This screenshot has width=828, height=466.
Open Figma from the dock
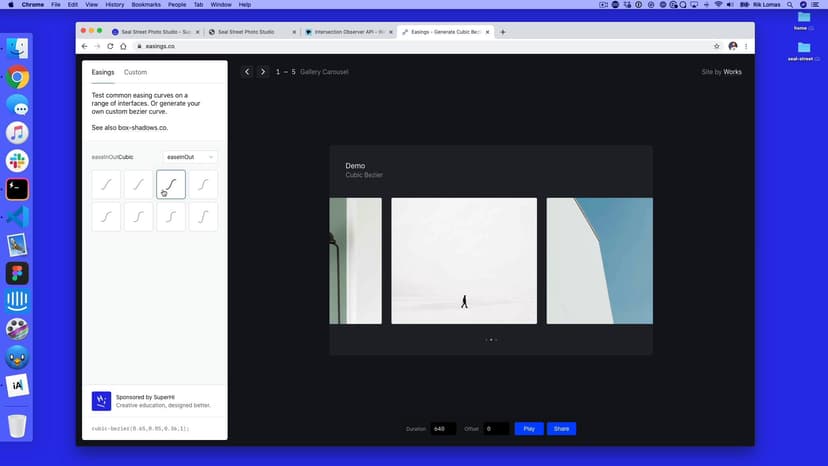(17, 273)
